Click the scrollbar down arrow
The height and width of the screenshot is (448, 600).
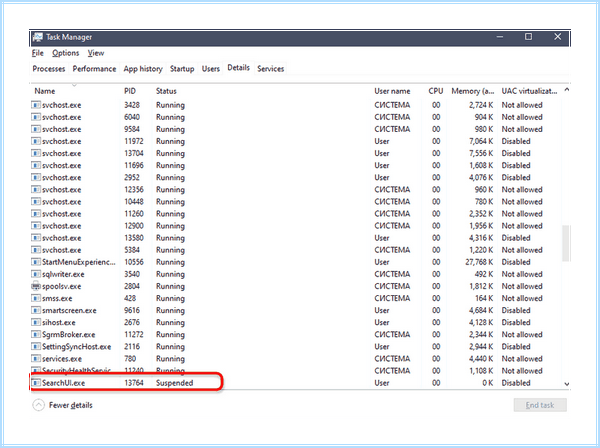567,384
